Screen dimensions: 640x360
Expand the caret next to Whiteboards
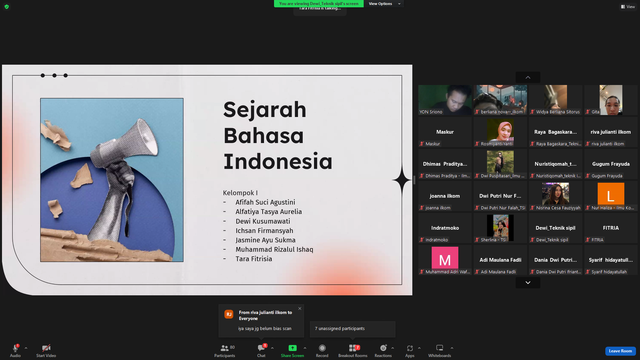pyautogui.click(x=452, y=348)
